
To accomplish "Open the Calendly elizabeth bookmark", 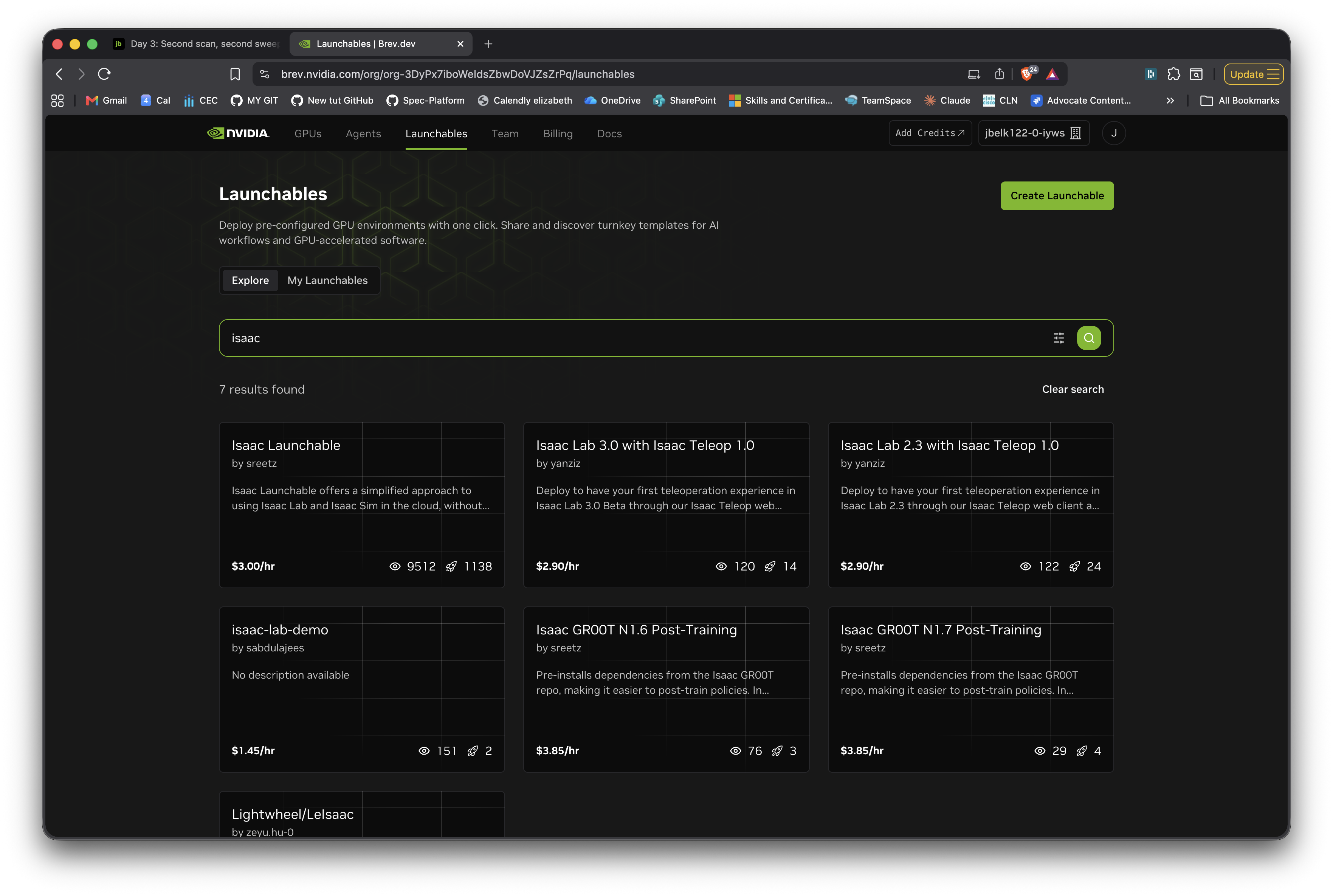I will tap(524, 101).
